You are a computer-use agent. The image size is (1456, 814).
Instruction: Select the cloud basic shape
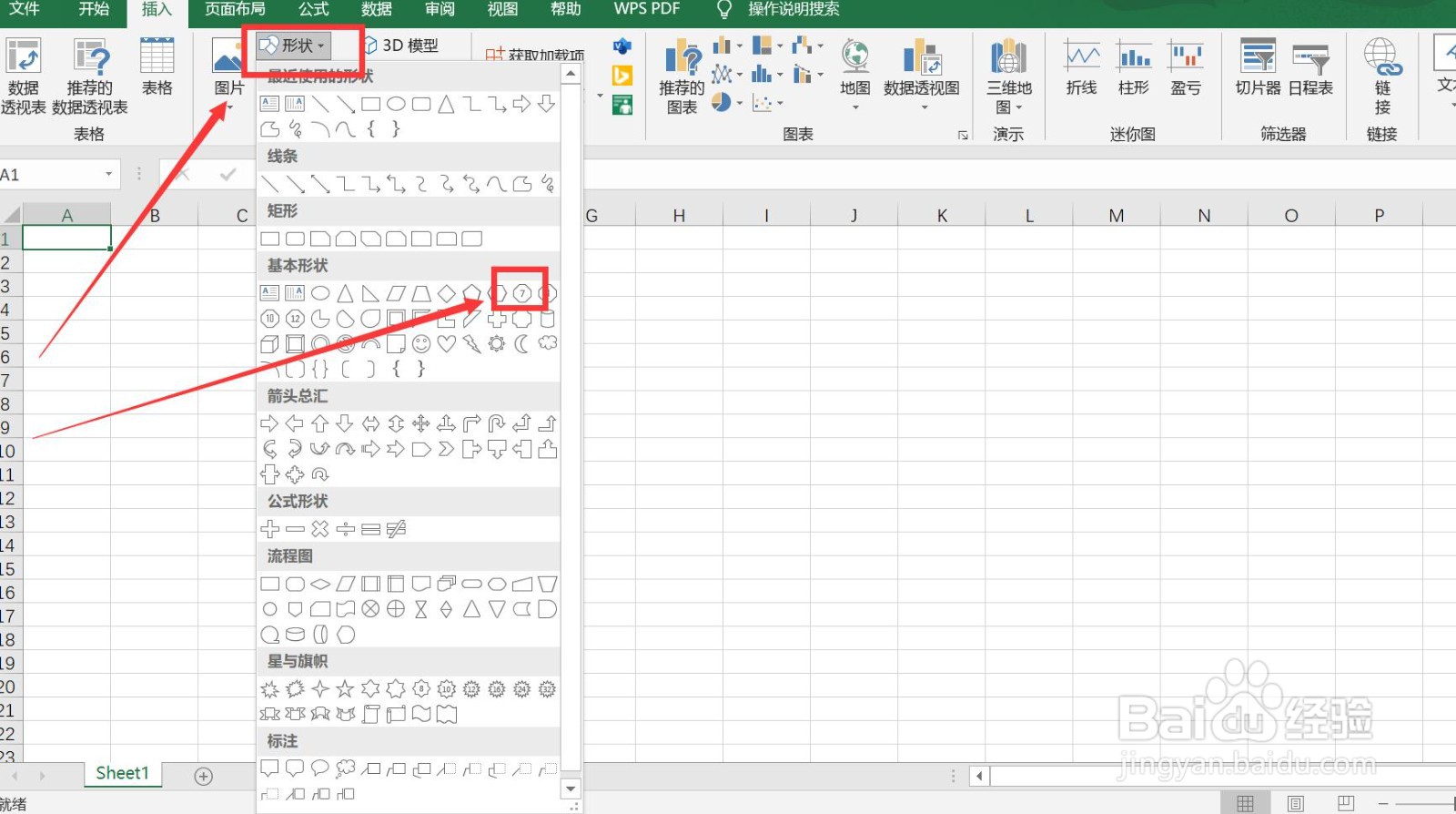tap(547, 343)
